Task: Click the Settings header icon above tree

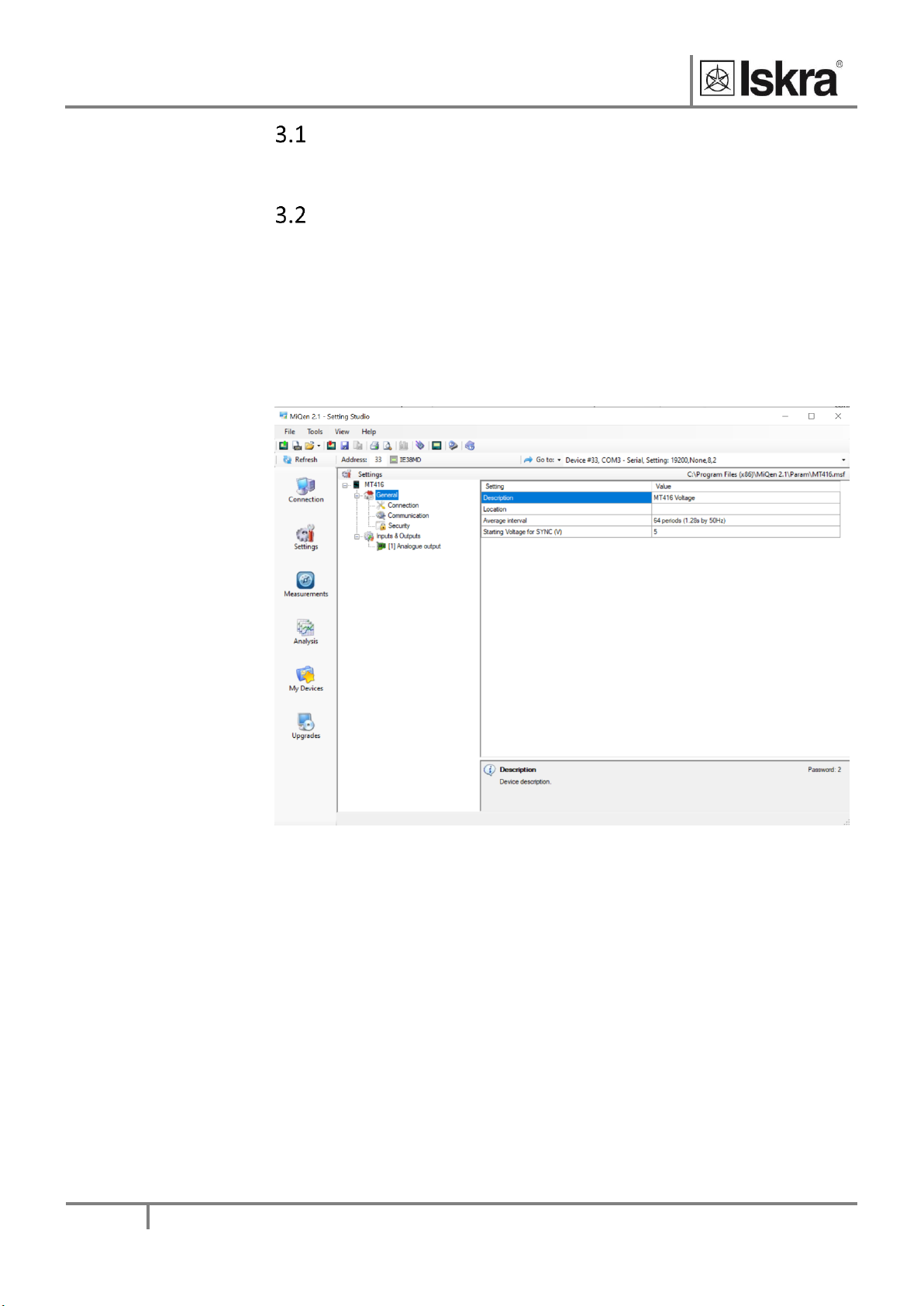Action: pos(346,474)
